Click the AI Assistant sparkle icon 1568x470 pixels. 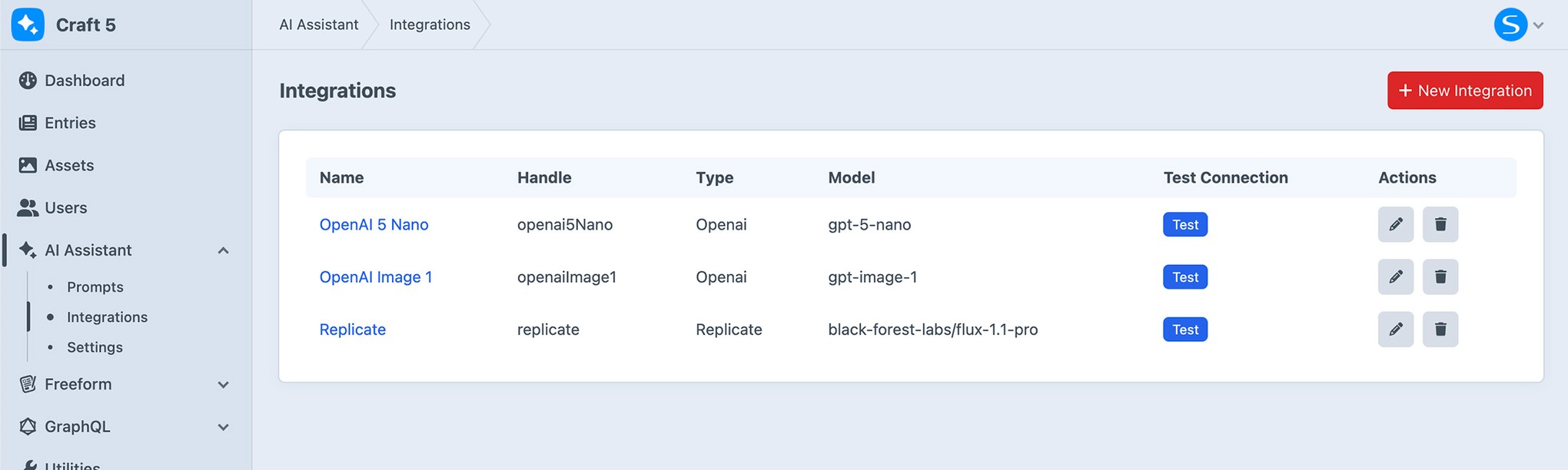click(28, 250)
